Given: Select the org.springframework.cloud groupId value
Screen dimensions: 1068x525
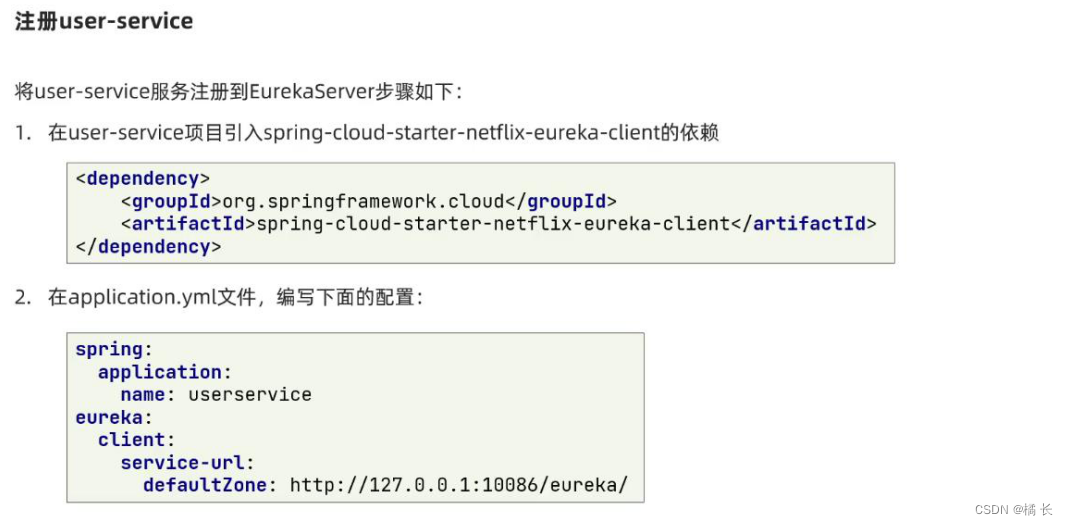Looking at the screenshot, I should (x=364, y=201).
